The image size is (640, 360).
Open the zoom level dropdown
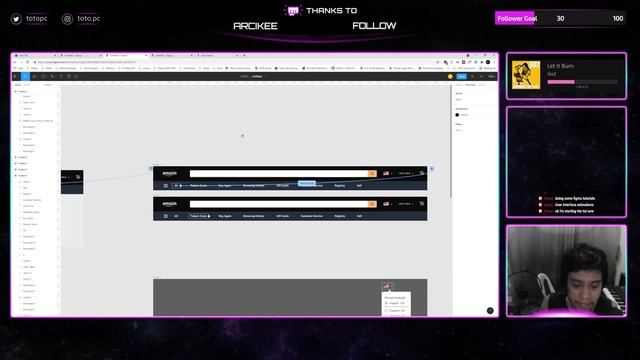pos(491,76)
